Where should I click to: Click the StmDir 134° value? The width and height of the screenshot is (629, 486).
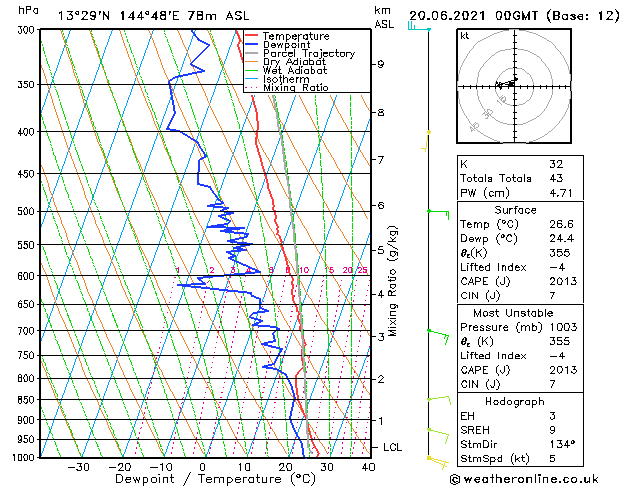[x=562, y=444]
